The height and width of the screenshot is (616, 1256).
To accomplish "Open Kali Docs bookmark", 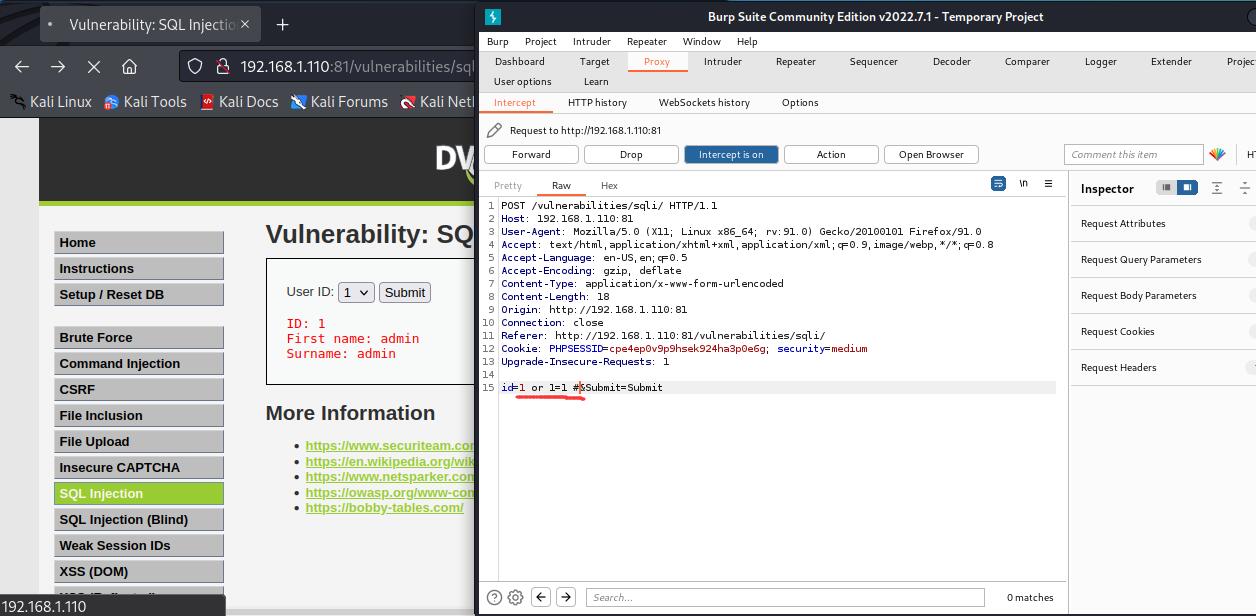I will click(x=239, y=101).
